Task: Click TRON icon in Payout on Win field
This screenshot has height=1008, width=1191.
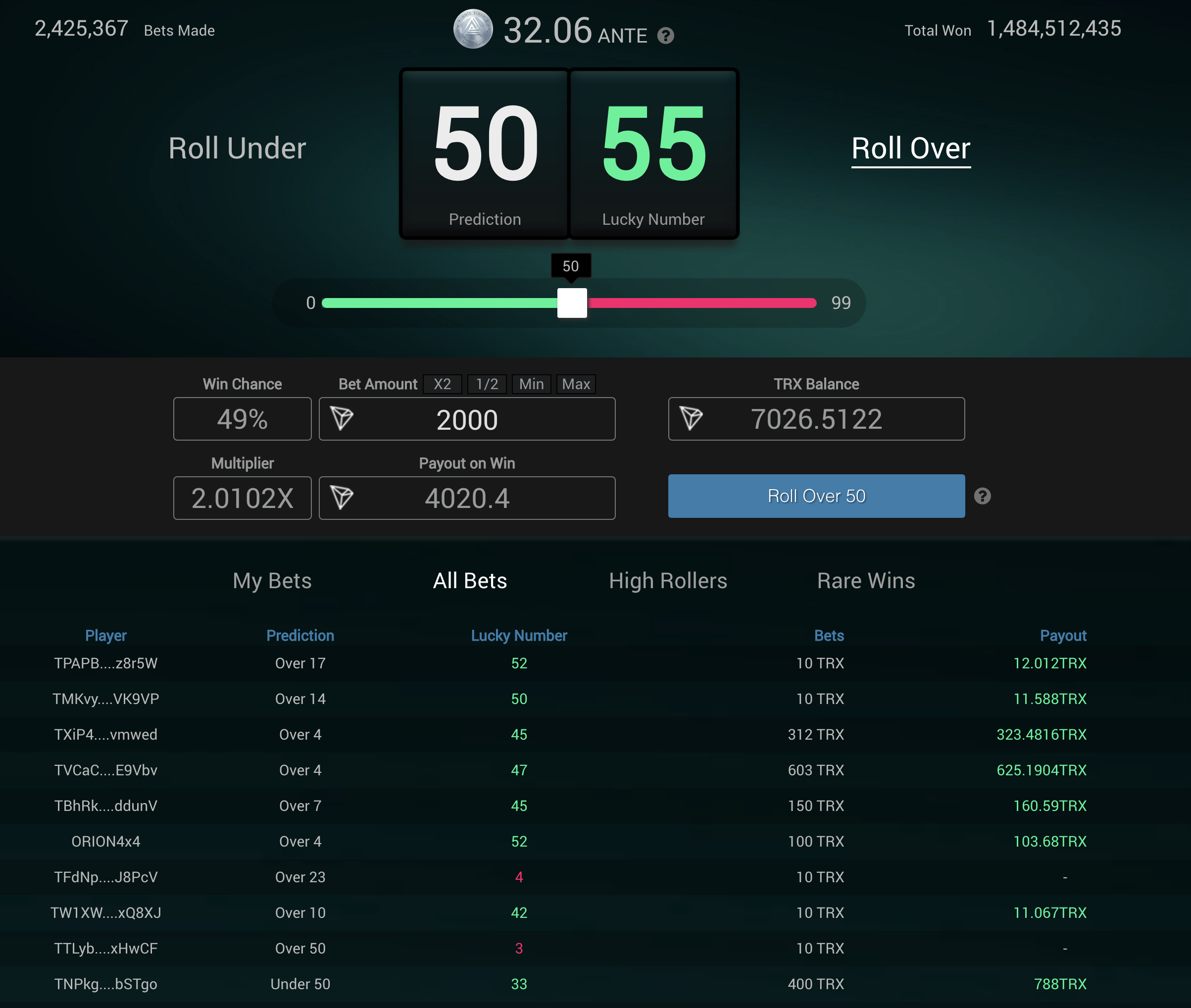Action: tap(342, 498)
